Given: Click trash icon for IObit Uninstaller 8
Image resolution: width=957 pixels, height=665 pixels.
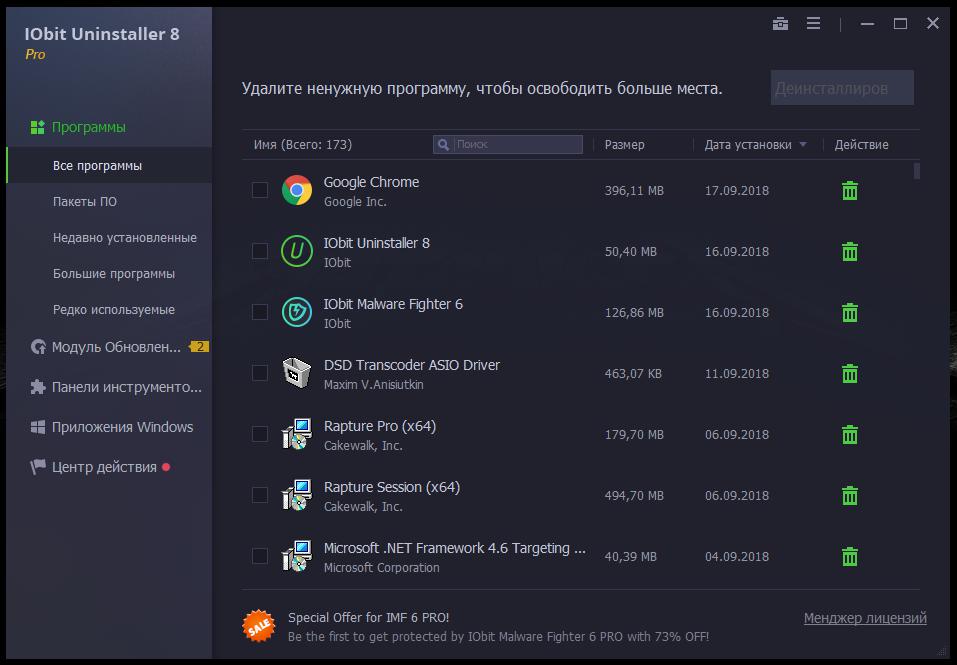Looking at the screenshot, I should click(x=850, y=251).
